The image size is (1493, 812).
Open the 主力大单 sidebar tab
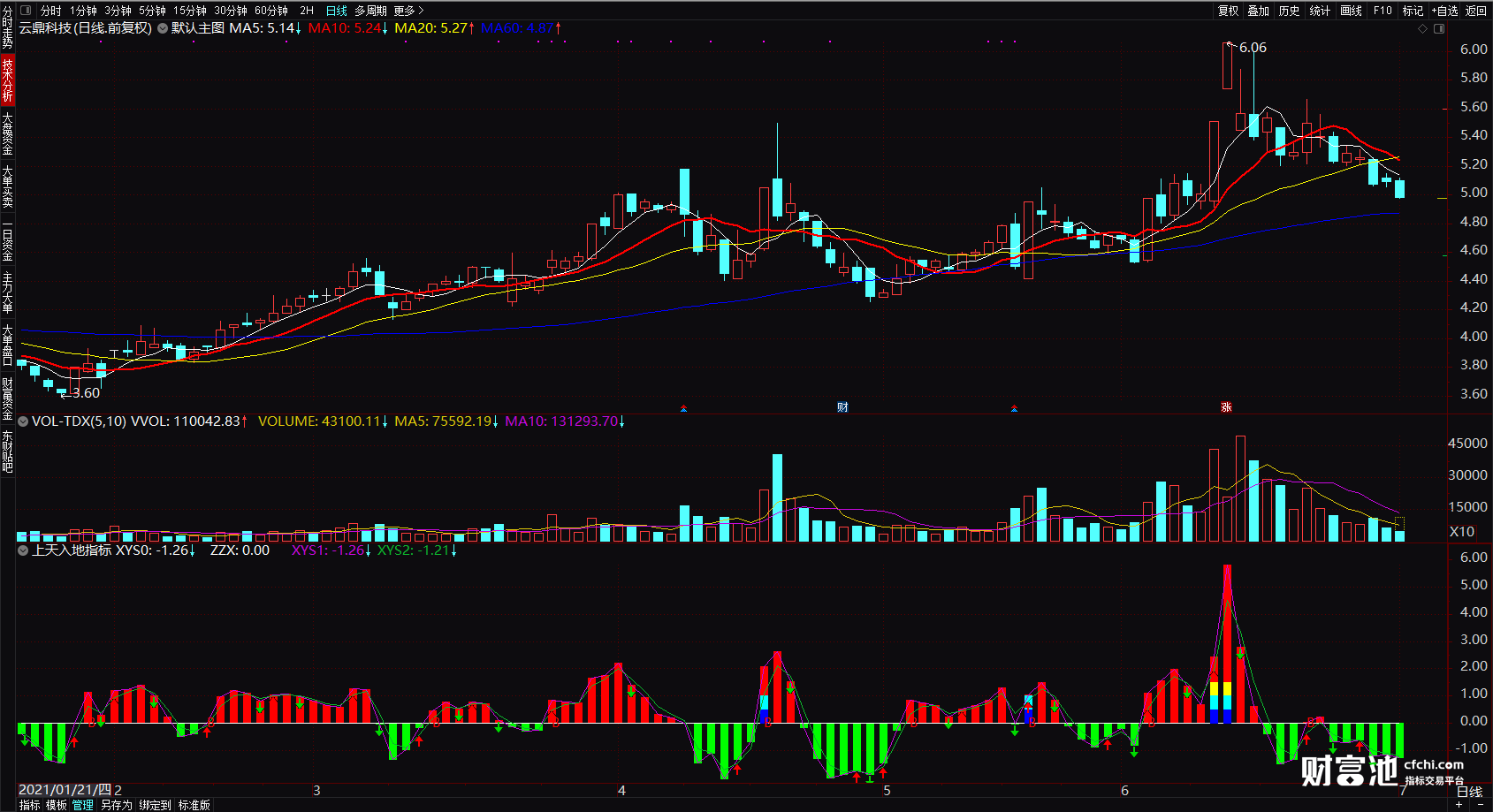pos(7,292)
